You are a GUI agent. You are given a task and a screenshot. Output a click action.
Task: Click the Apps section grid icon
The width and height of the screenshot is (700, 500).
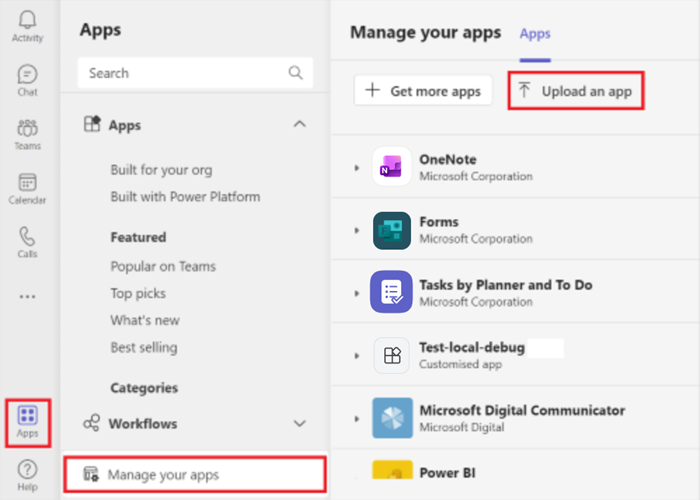click(92, 124)
